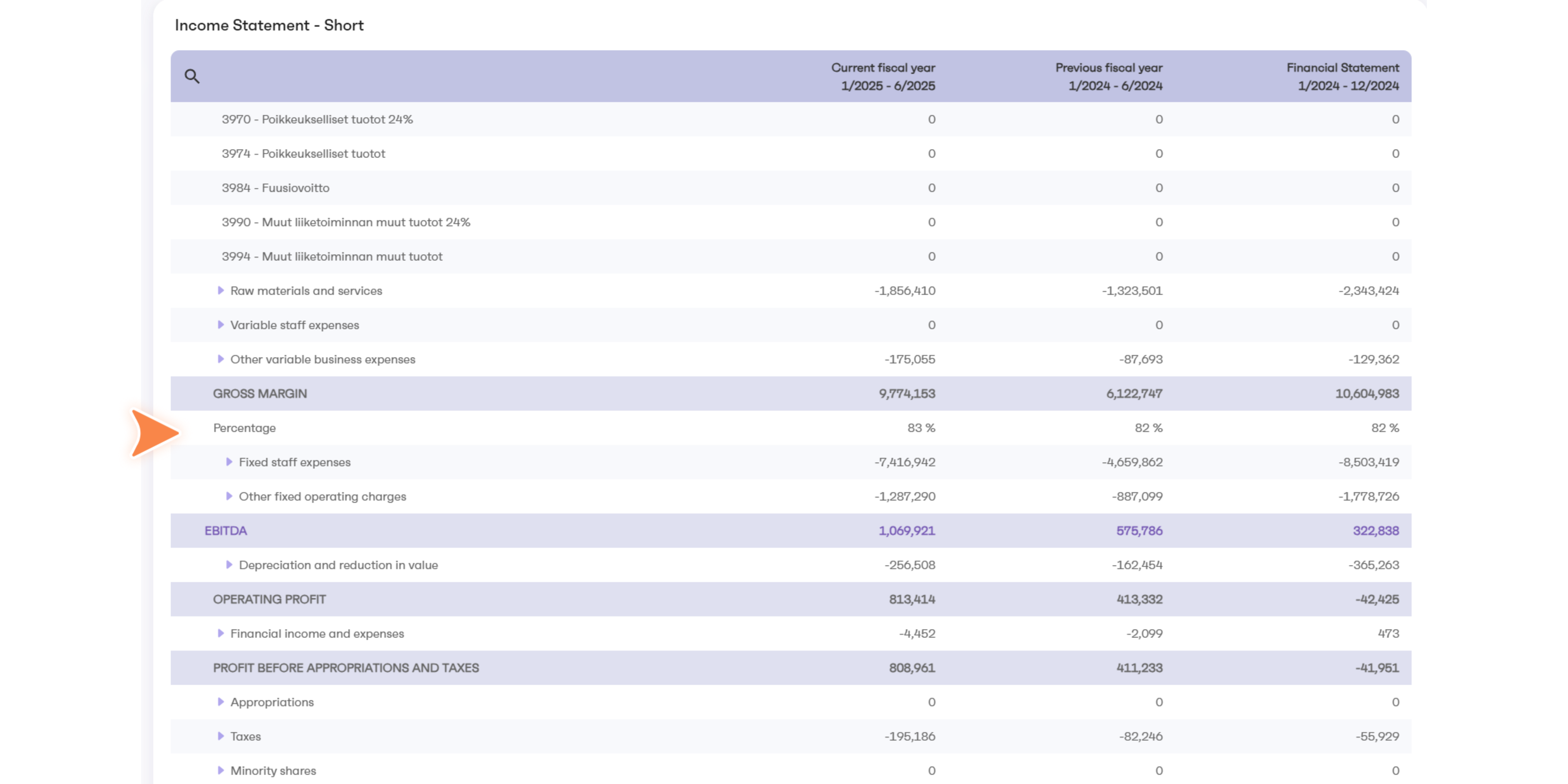This screenshot has width=1568, height=784.
Task: Click the EBITDA row label
Action: [x=225, y=531]
